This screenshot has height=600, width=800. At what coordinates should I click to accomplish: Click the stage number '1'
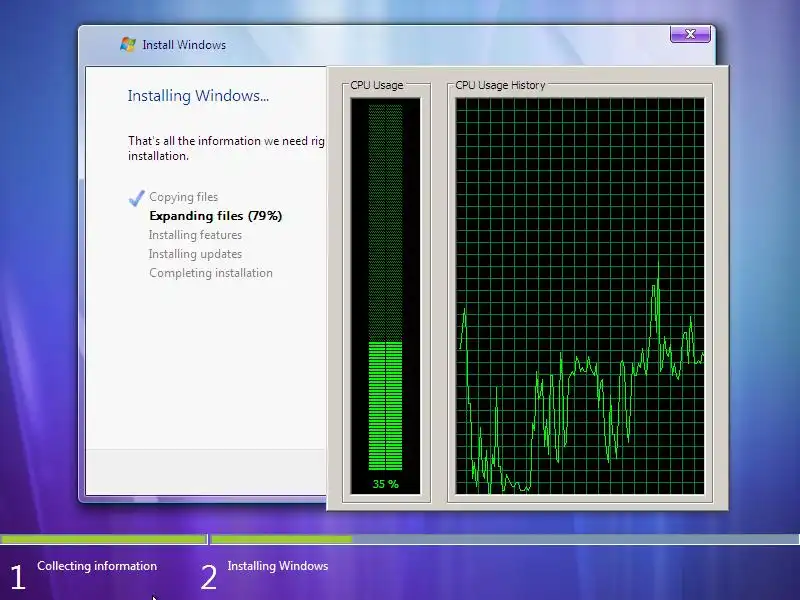click(18, 577)
